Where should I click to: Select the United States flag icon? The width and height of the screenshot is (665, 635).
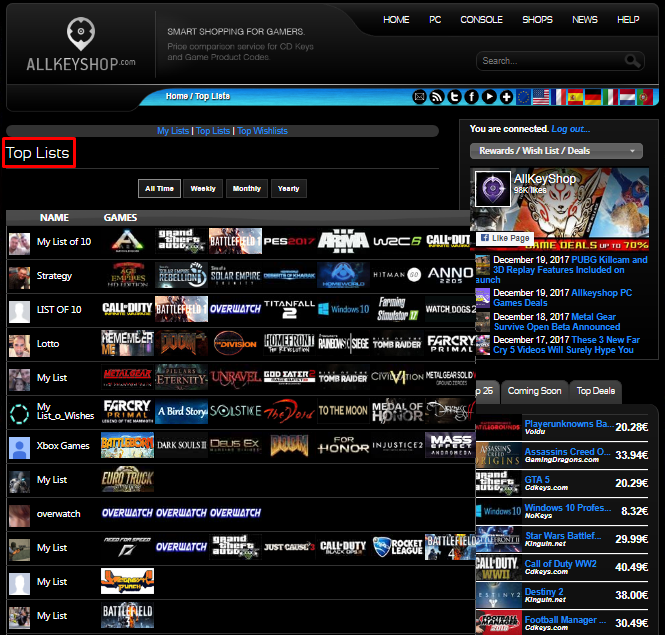pos(541,97)
